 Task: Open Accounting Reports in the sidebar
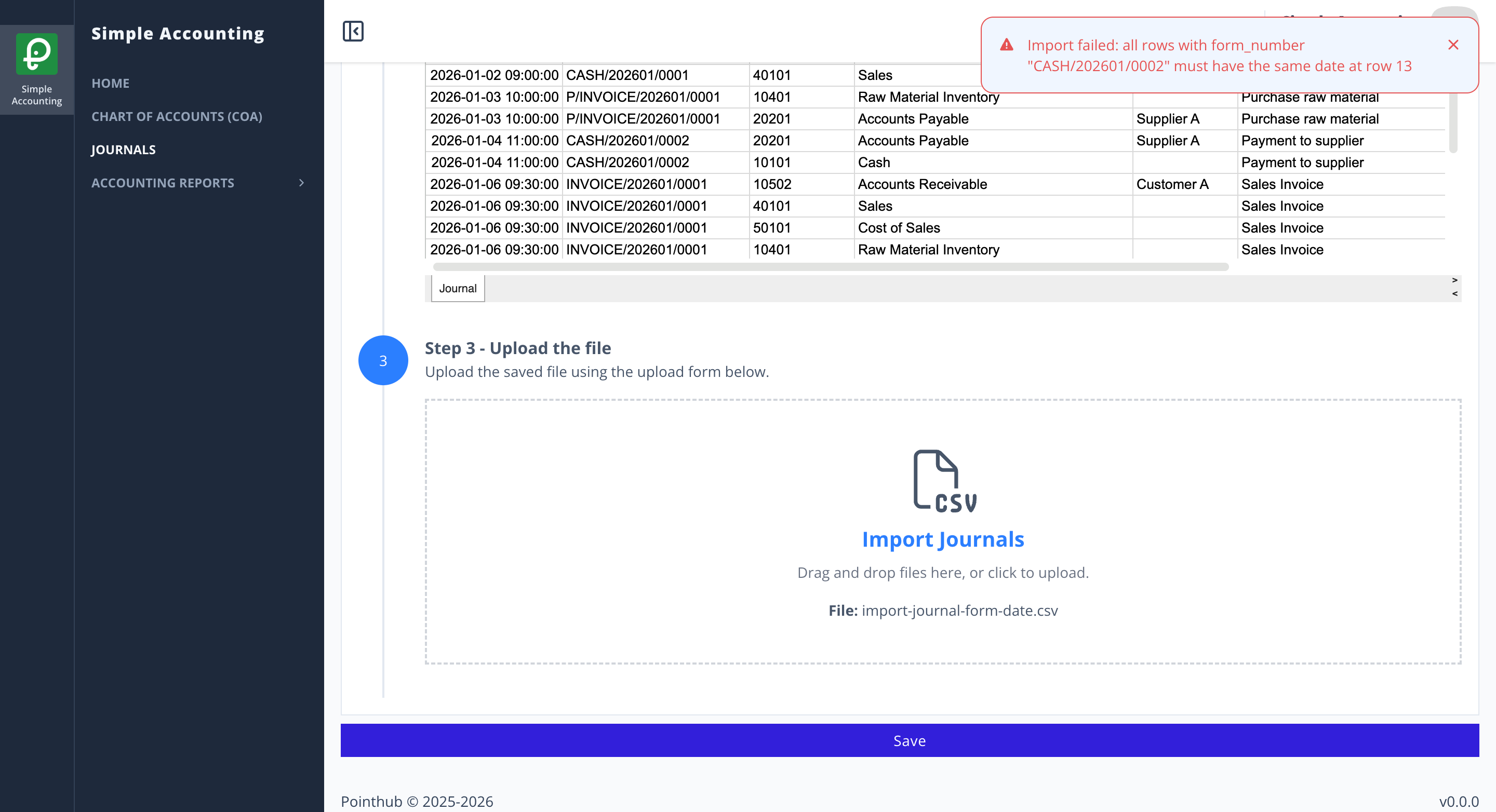163,183
